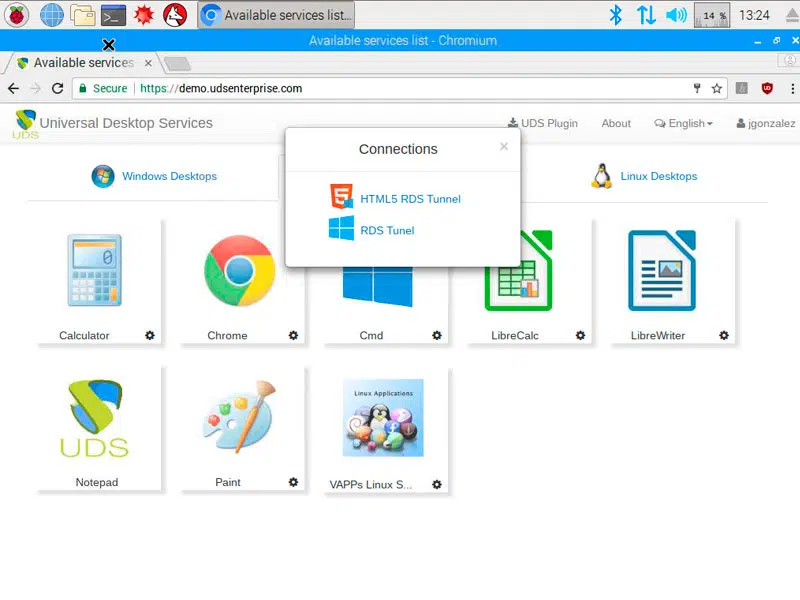Expand the English language dropdown
This screenshot has height=600, width=800.
coord(683,123)
